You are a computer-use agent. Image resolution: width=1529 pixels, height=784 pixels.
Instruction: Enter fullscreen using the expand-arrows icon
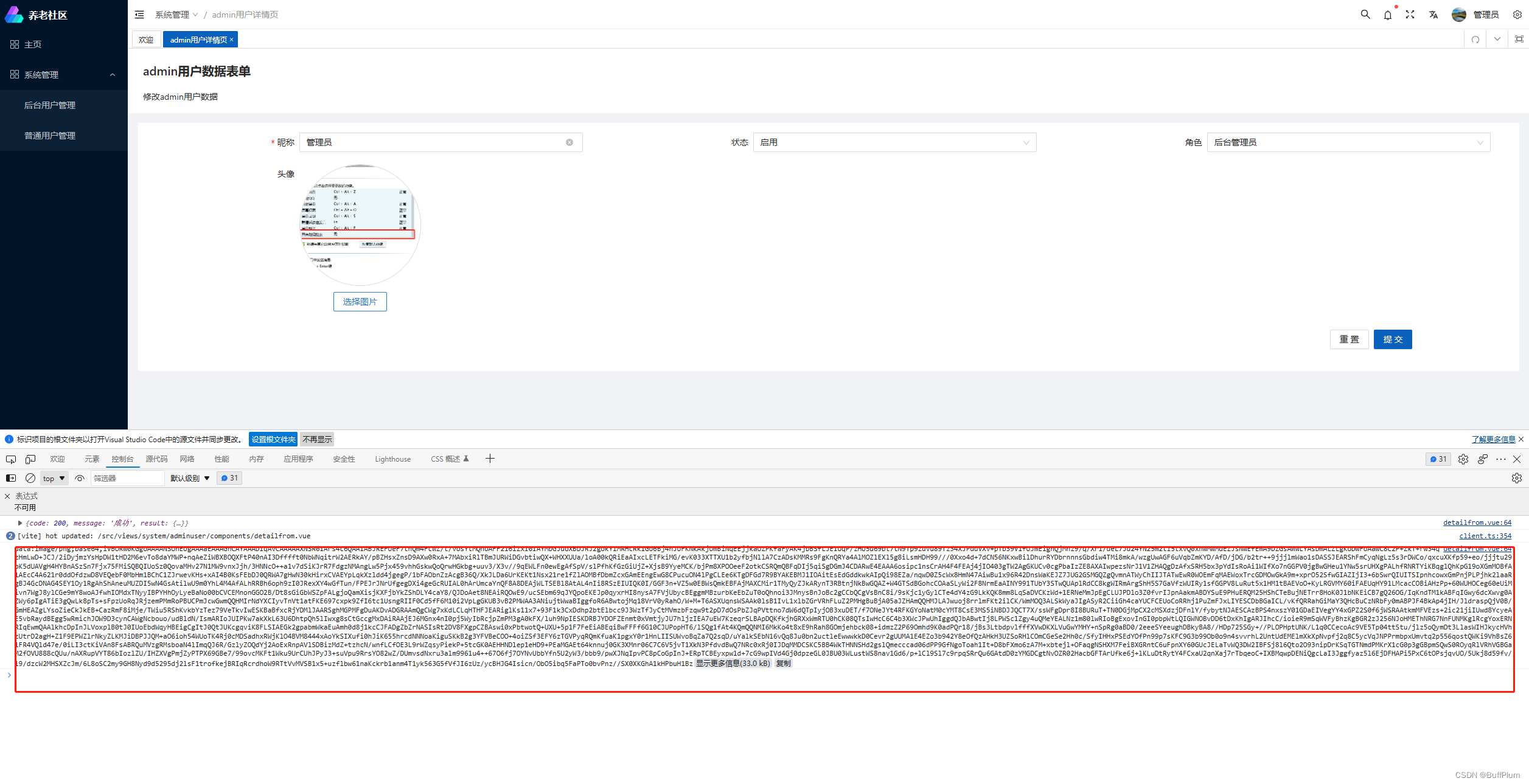1410,14
